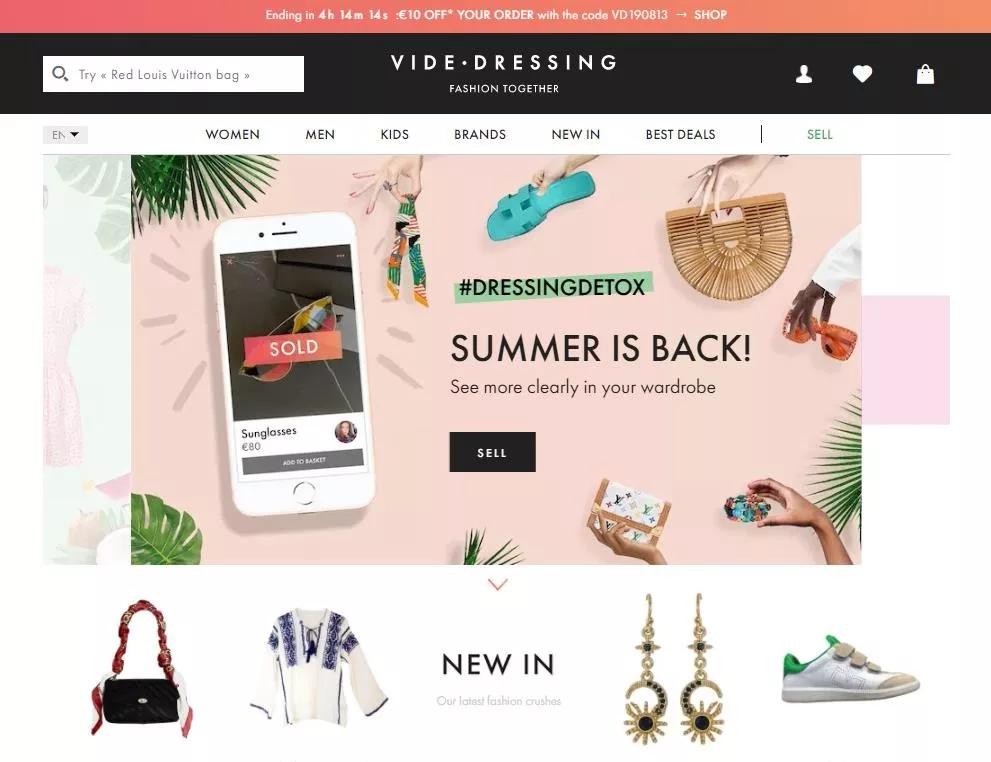
Task: Click the Vide Dressing logo
Action: click(504, 73)
